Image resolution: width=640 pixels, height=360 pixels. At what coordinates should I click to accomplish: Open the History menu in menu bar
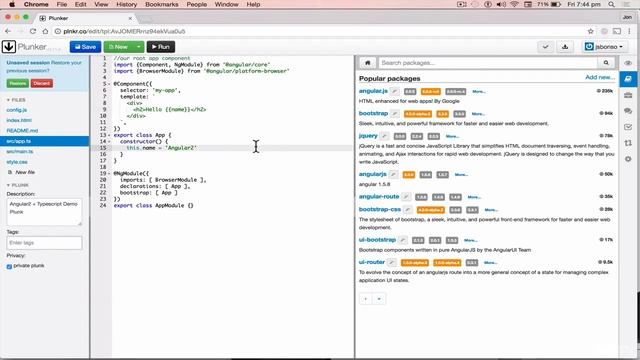(x=127, y=4)
